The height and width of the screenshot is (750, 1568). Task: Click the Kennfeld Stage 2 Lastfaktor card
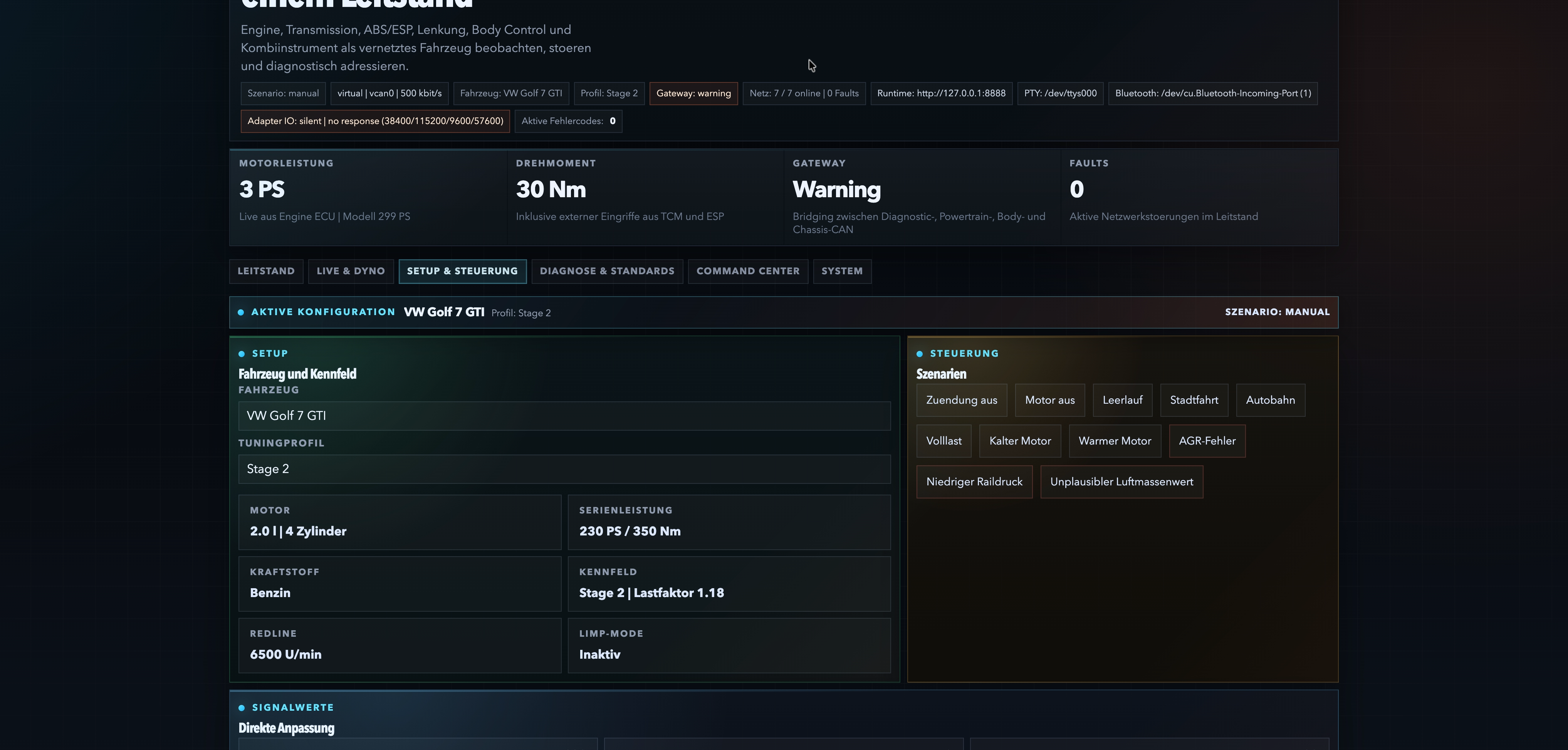(729, 584)
